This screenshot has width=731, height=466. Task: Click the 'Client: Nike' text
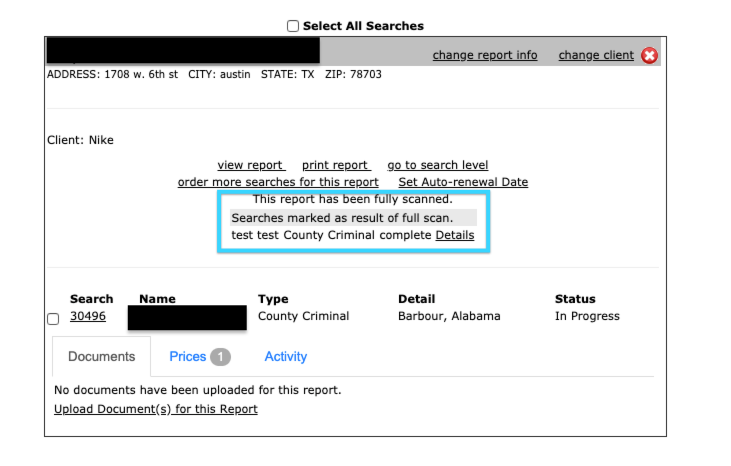[x=80, y=140]
